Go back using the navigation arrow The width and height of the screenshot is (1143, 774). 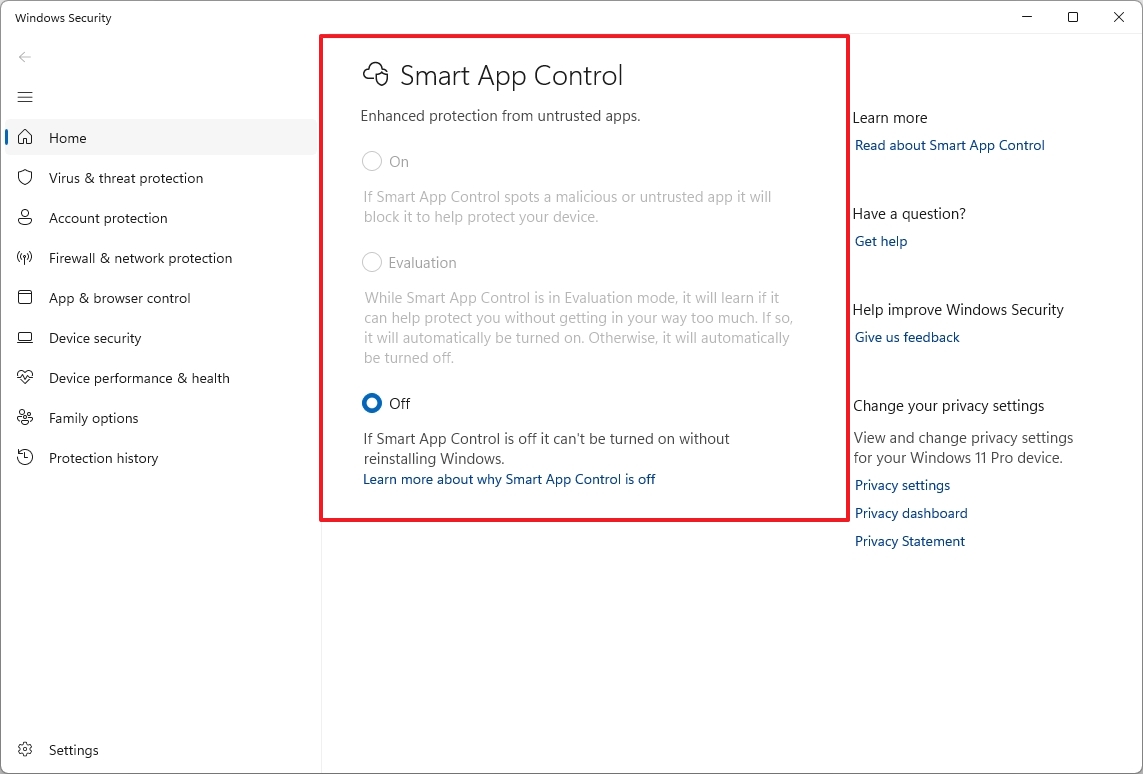click(25, 57)
